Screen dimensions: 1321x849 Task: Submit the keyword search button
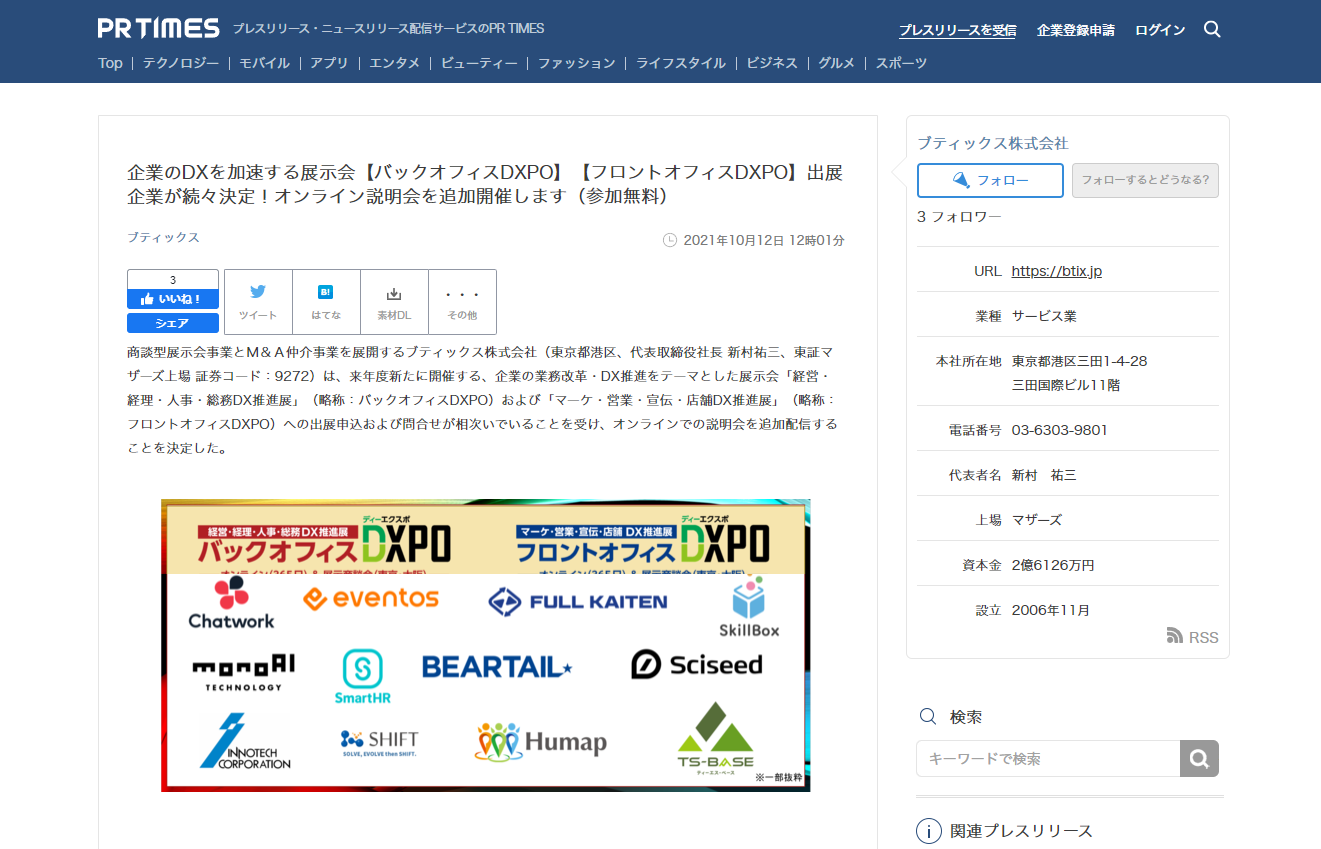click(x=1199, y=758)
